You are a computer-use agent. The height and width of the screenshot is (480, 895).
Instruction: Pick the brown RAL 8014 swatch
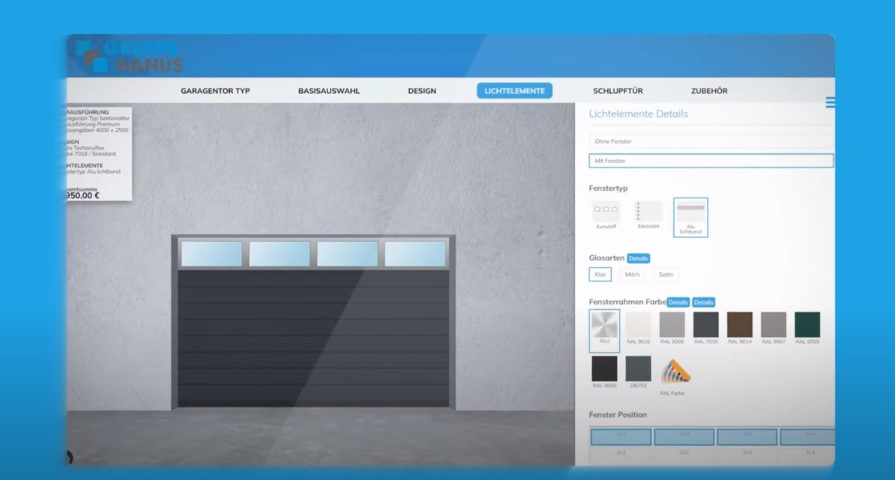(740, 325)
